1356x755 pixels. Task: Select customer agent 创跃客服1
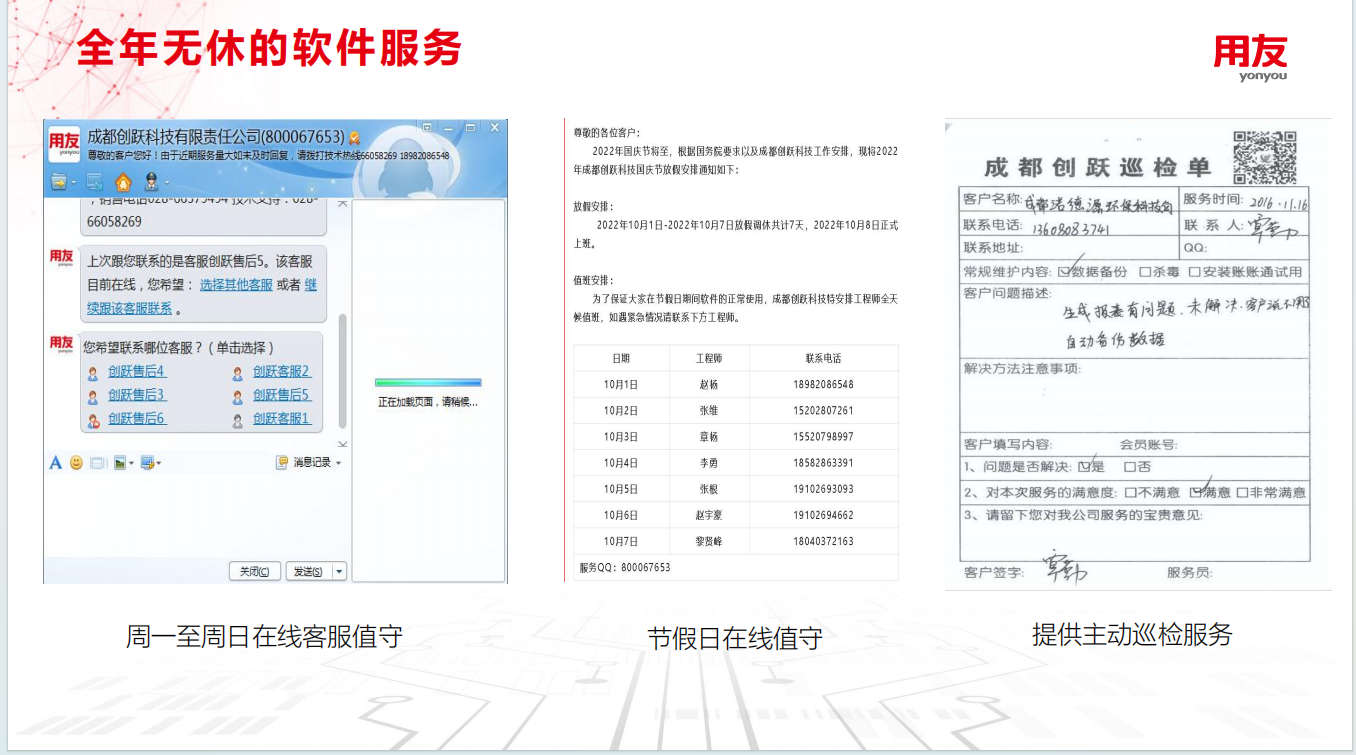click(x=281, y=419)
